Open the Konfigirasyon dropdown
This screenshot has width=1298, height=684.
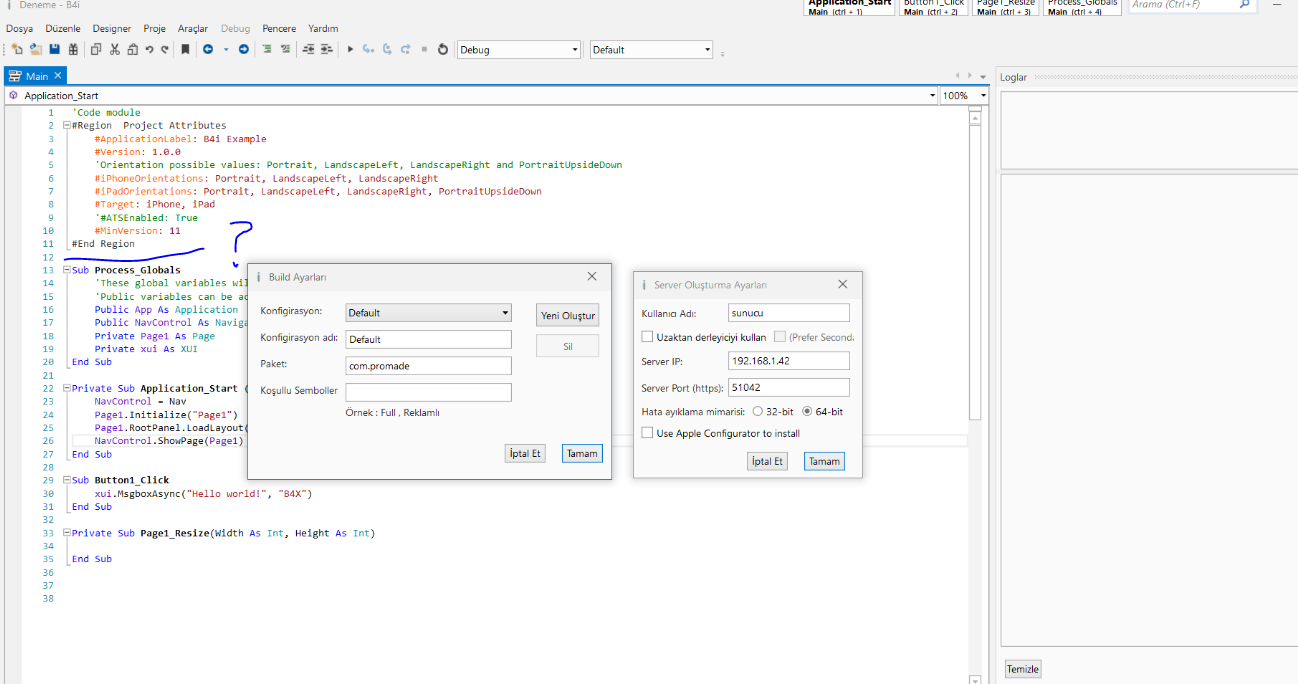(428, 313)
